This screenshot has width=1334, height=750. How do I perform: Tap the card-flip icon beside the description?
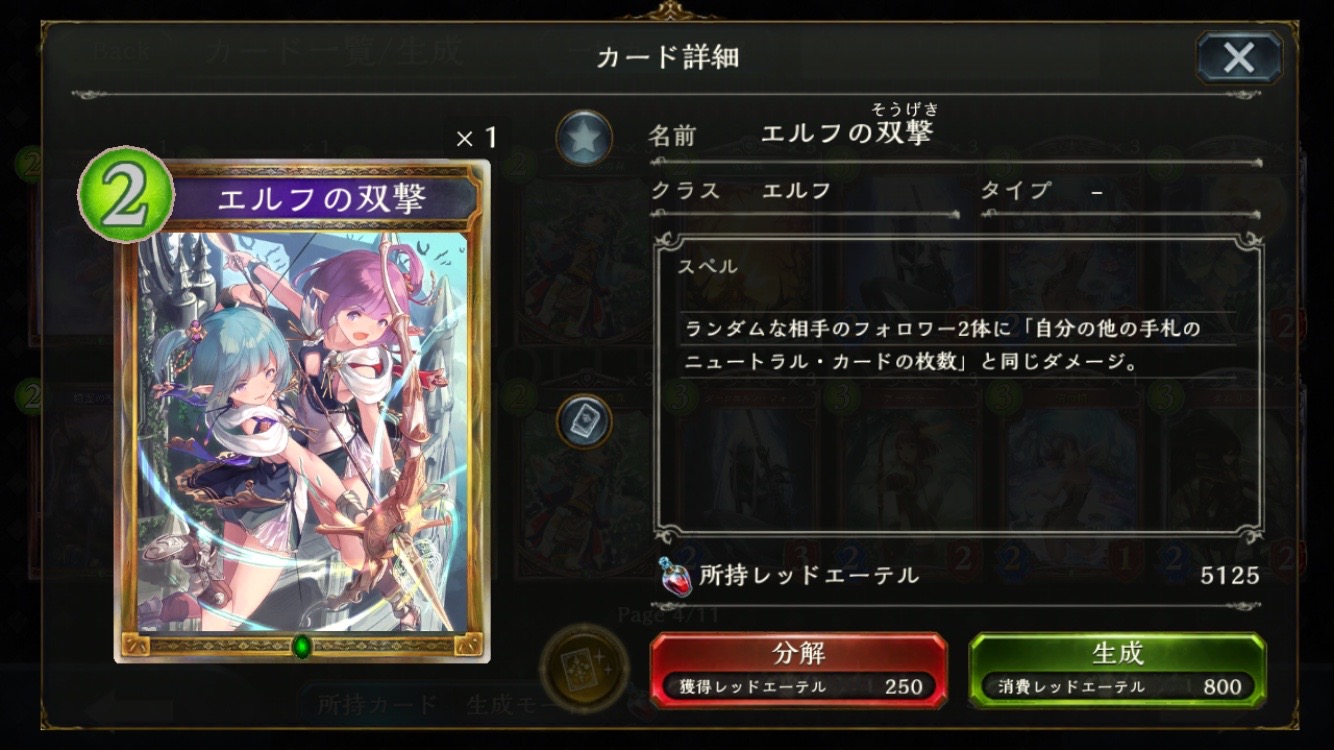click(584, 422)
